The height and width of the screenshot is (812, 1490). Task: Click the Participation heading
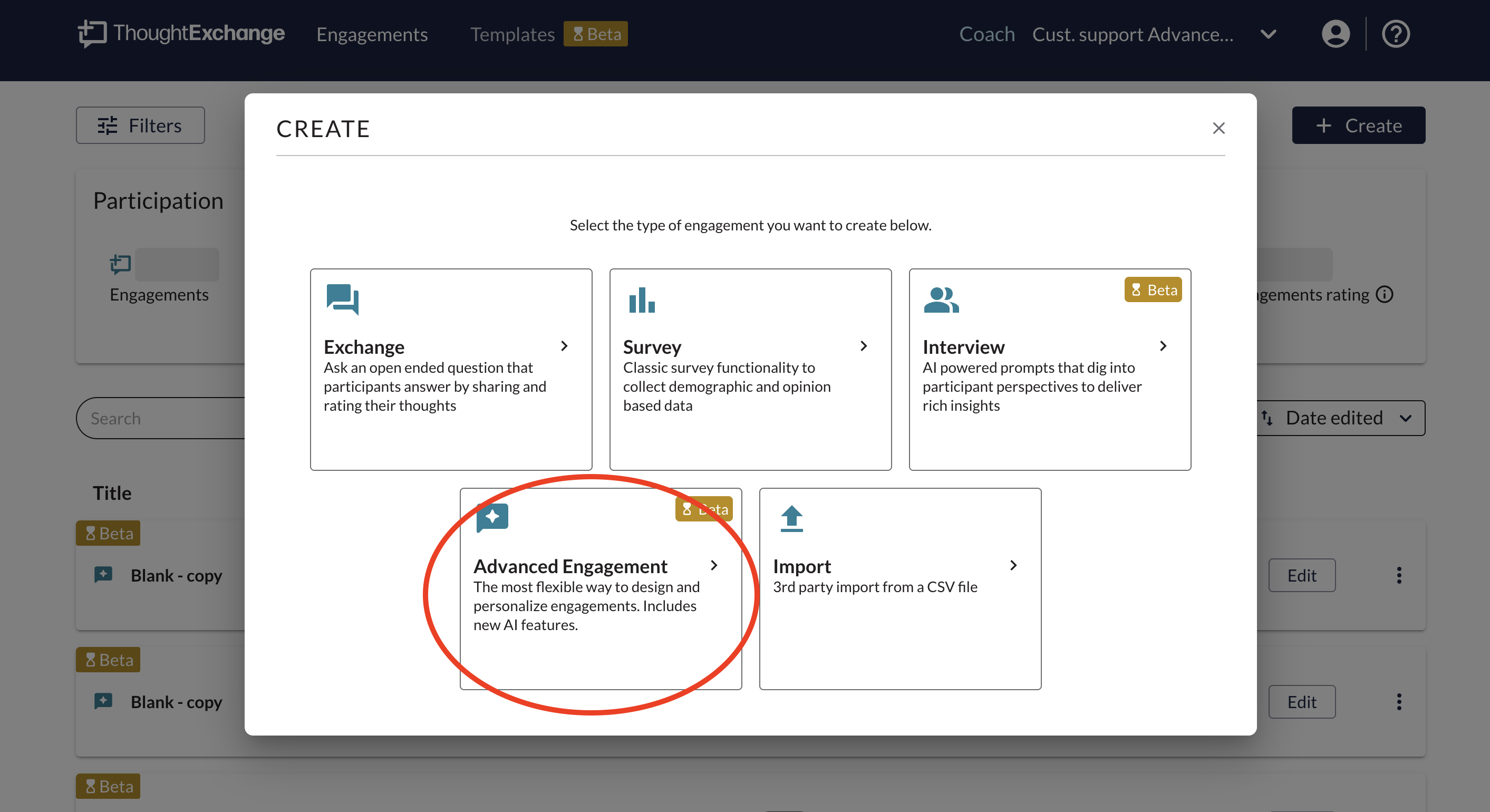point(158,201)
